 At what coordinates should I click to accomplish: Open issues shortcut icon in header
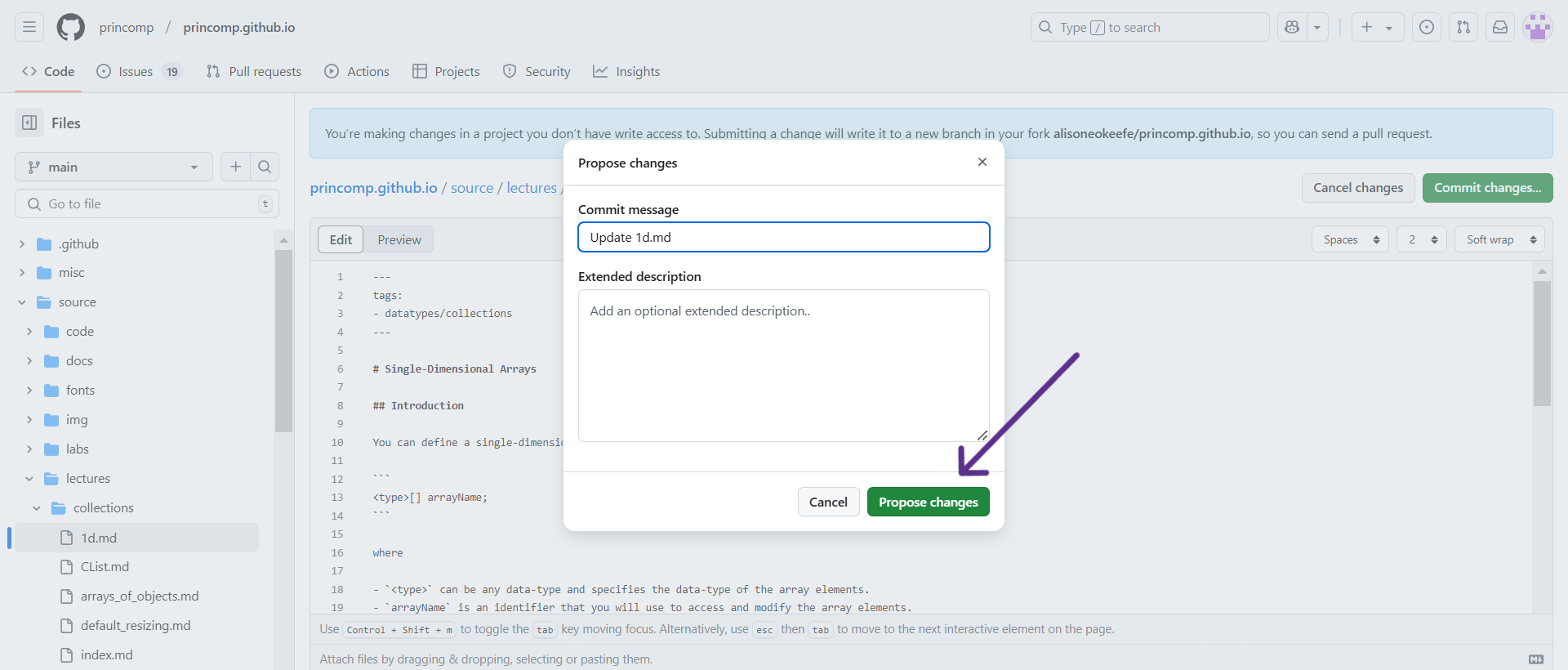1427,27
